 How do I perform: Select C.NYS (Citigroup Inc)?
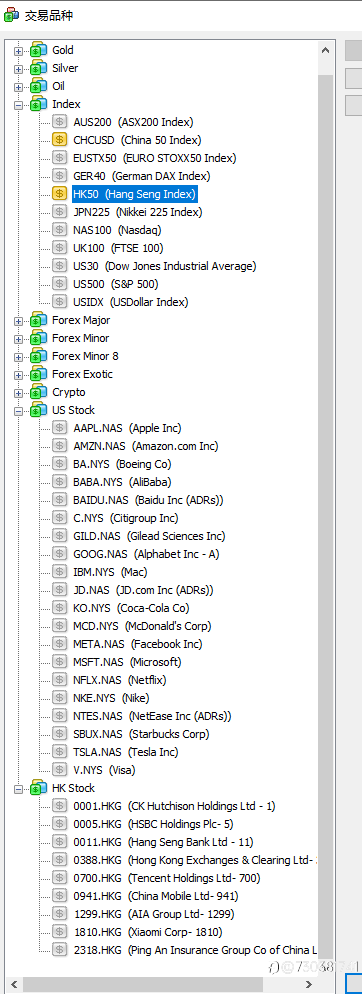pyautogui.click(x=126, y=518)
